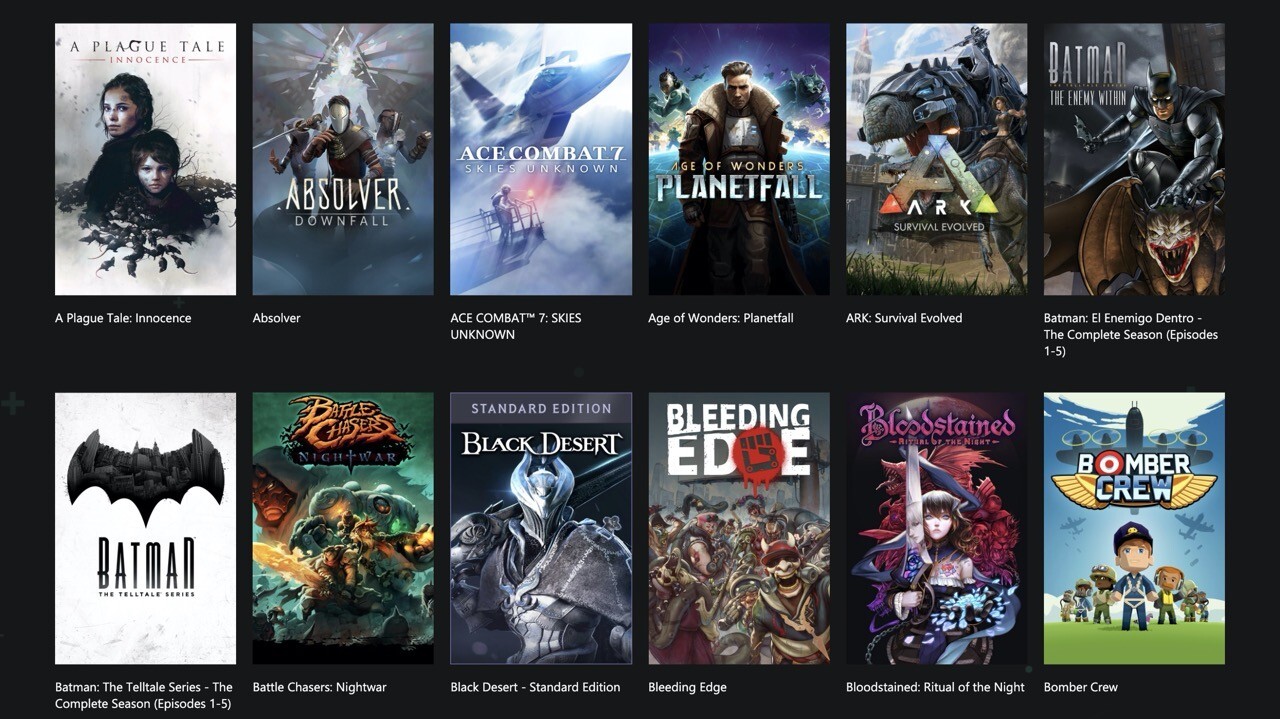Open the white Batman Telltale Series cover
Image resolution: width=1280 pixels, height=719 pixels.
tap(145, 528)
